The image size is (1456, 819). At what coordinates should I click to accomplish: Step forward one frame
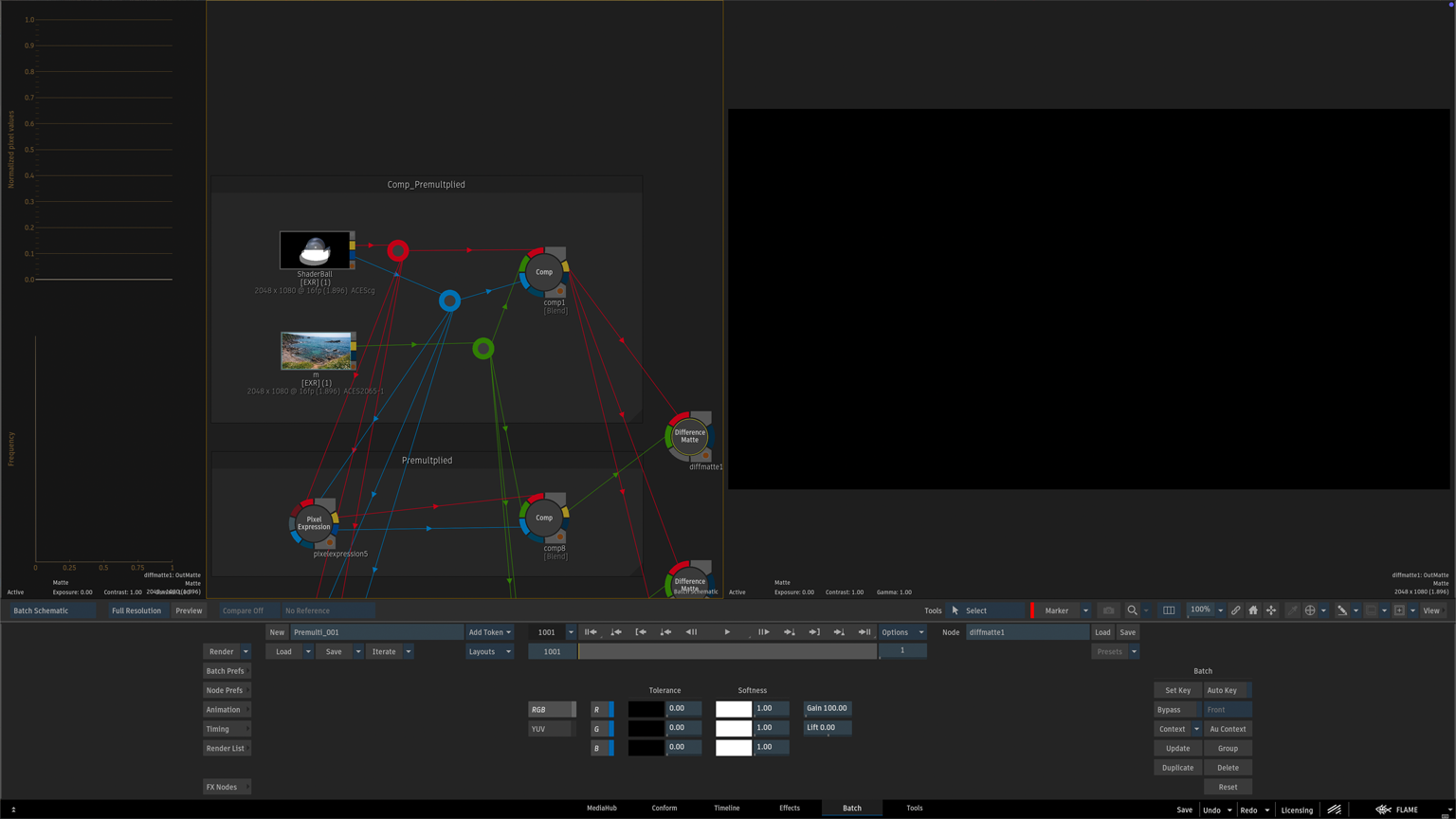763,632
